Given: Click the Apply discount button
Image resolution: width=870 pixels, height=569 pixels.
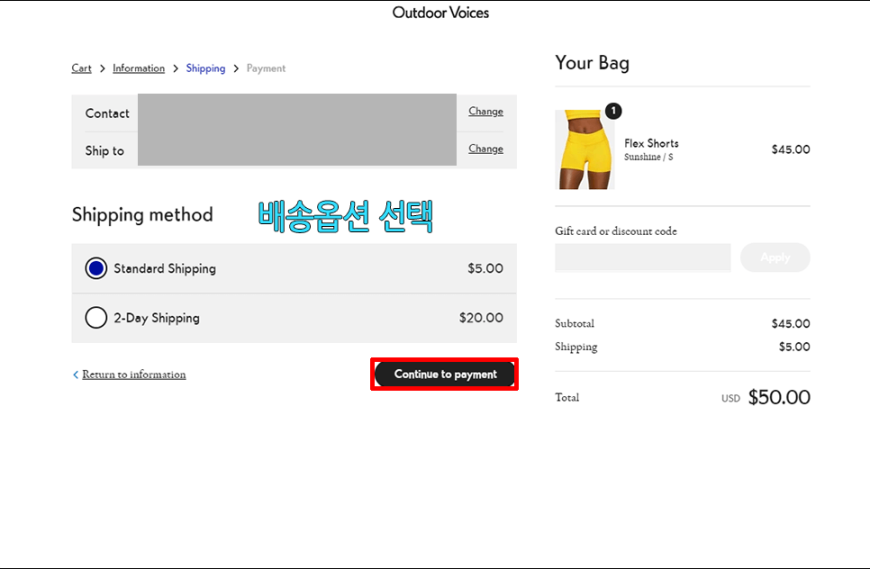Looking at the screenshot, I should [775, 257].
